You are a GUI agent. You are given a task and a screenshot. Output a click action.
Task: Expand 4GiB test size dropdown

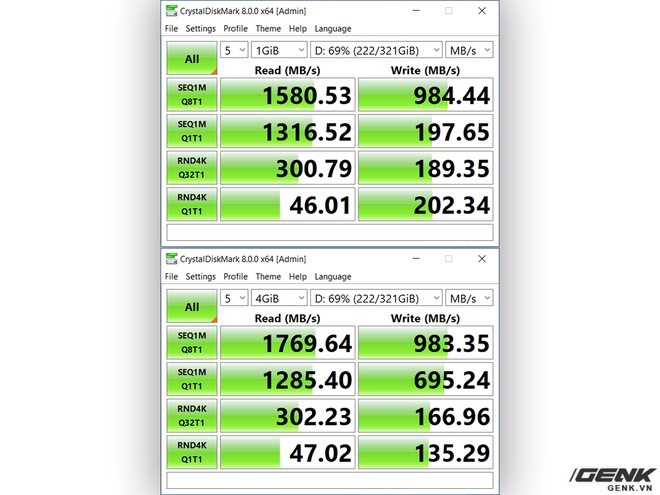pos(279,298)
